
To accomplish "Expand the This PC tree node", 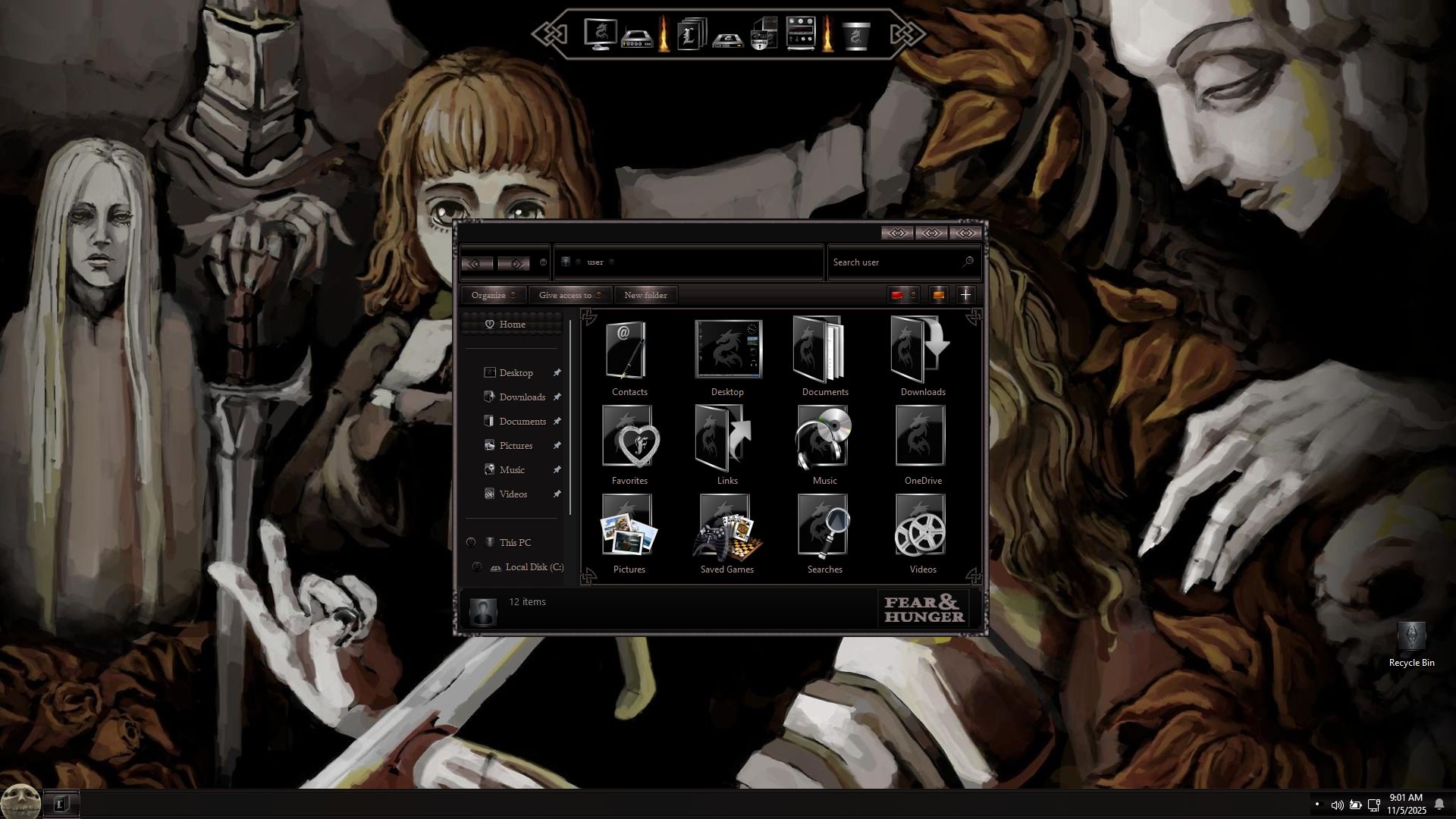I will 471,542.
